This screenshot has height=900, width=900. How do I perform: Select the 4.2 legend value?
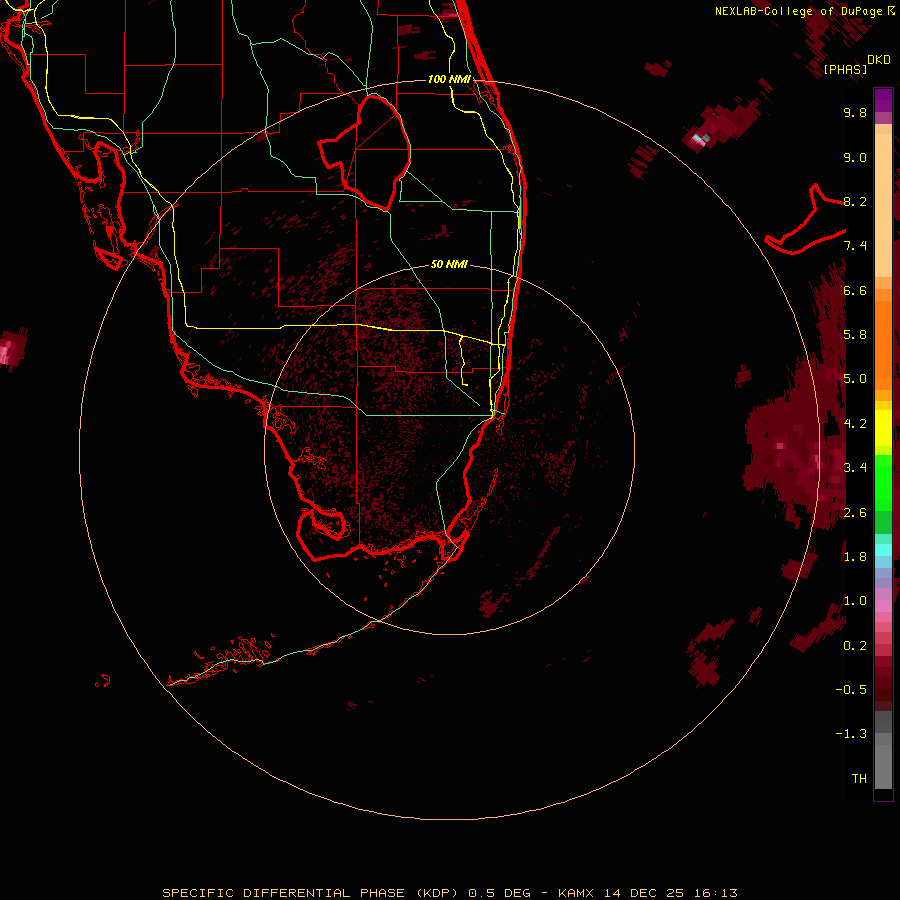(855, 424)
